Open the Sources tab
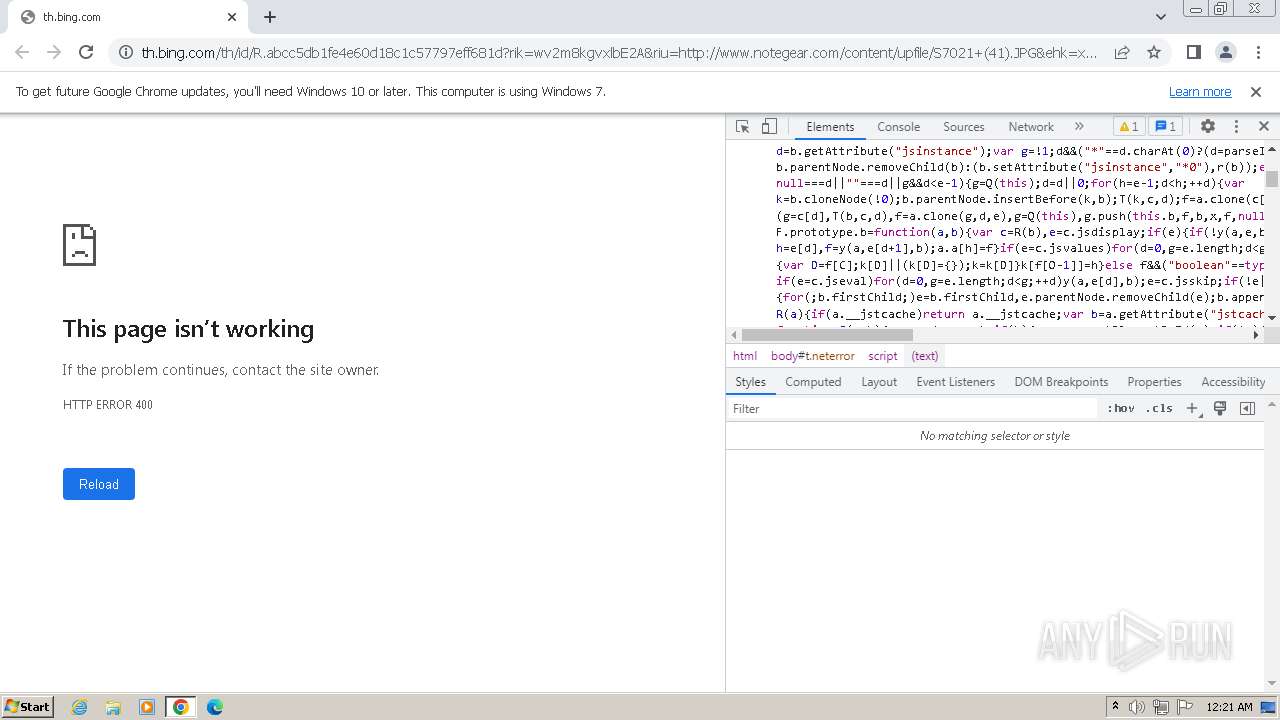The height and width of the screenshot is (720, 1280). [x=964, y=127]
